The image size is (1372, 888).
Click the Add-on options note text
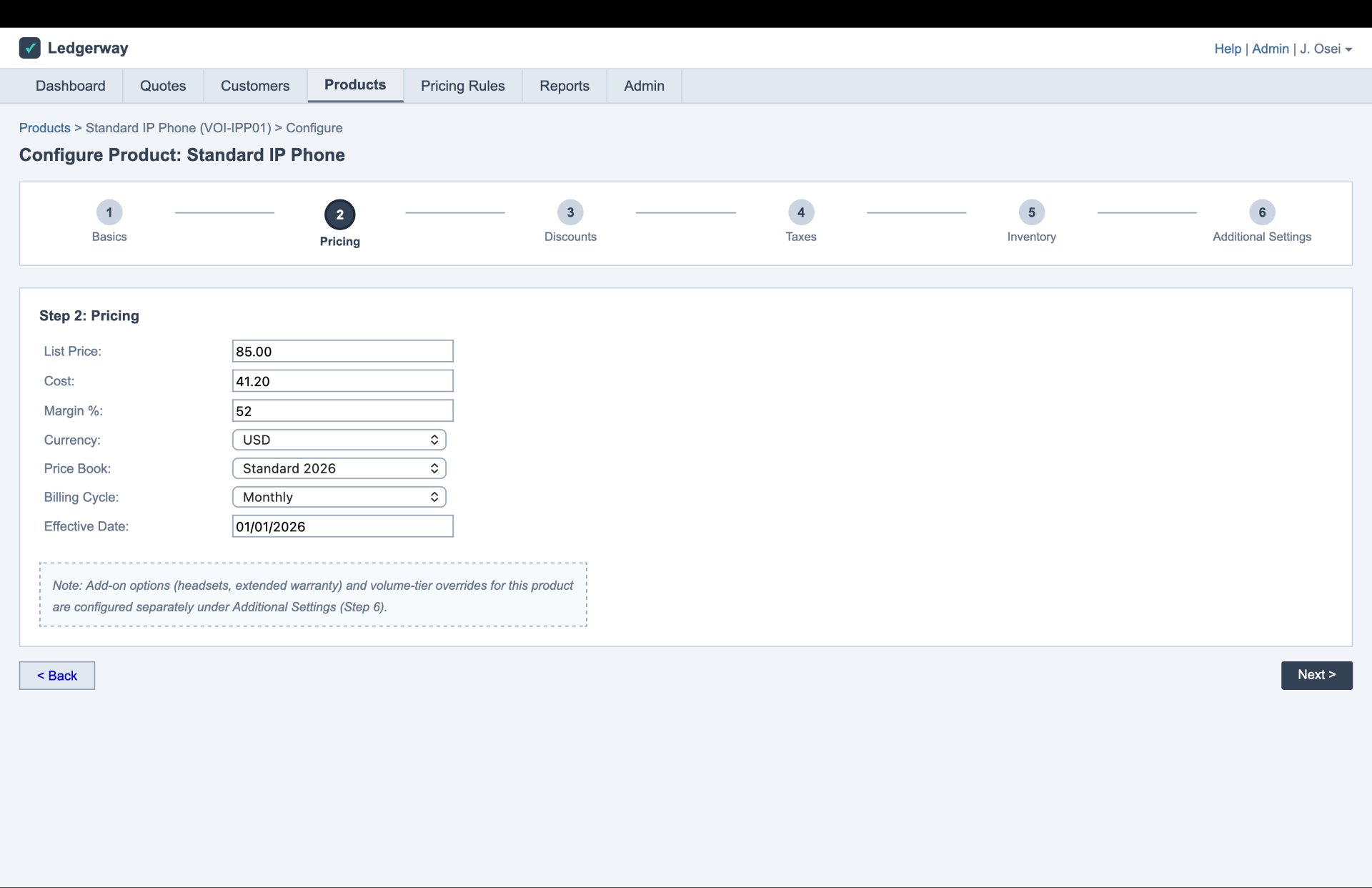313,596
